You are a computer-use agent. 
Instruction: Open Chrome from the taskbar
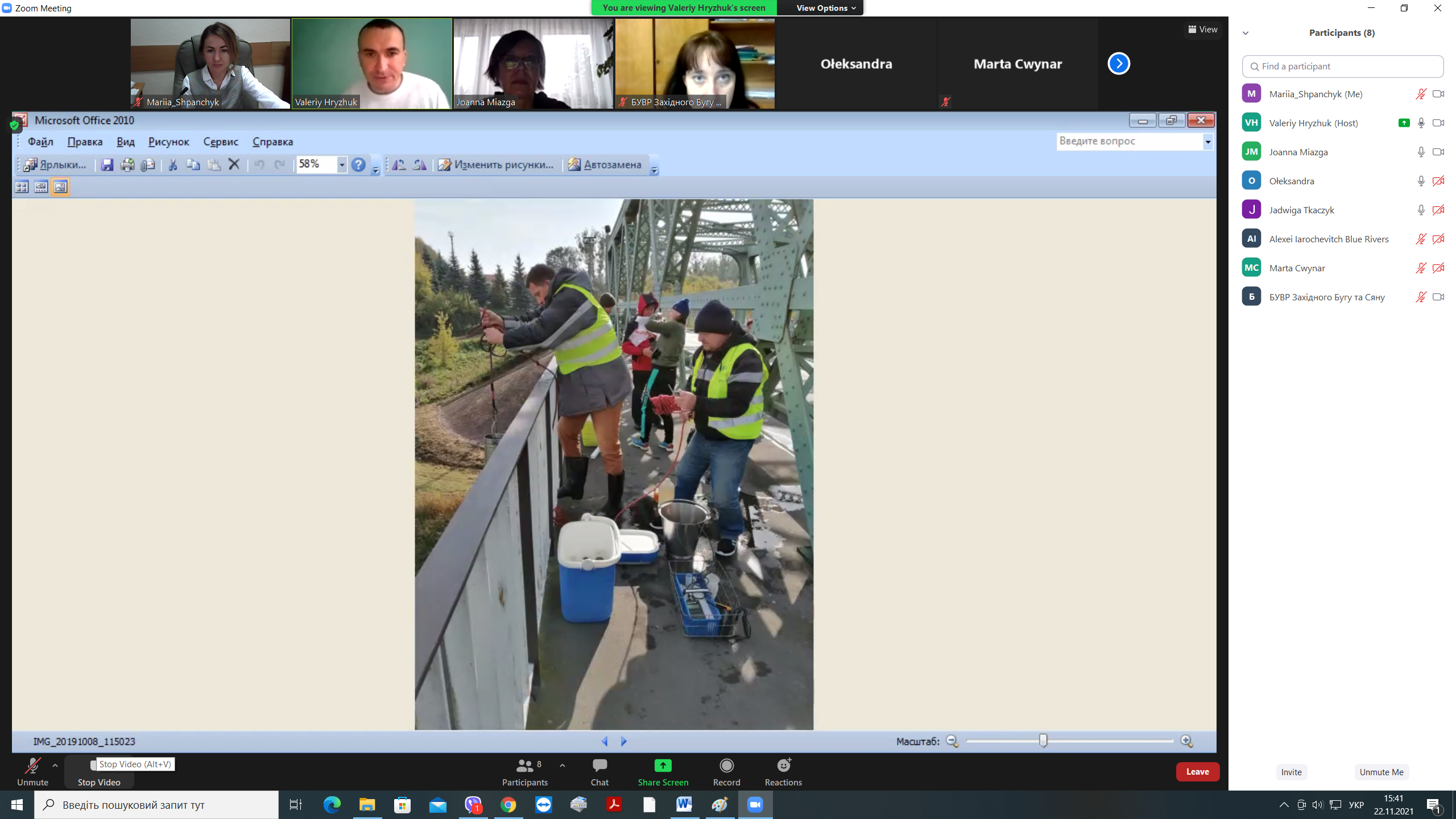(508, 805)
